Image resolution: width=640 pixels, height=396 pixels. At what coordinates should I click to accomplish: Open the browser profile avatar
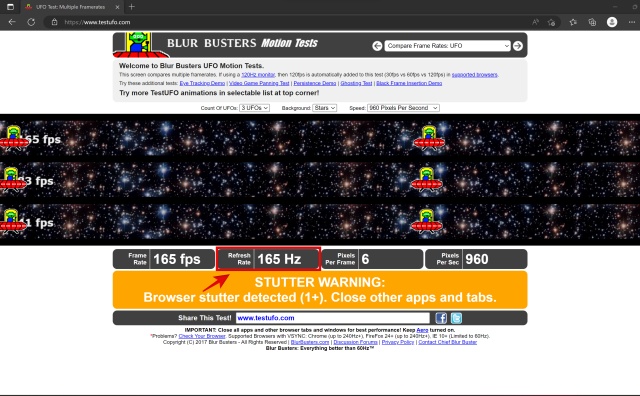coord(611,22)
